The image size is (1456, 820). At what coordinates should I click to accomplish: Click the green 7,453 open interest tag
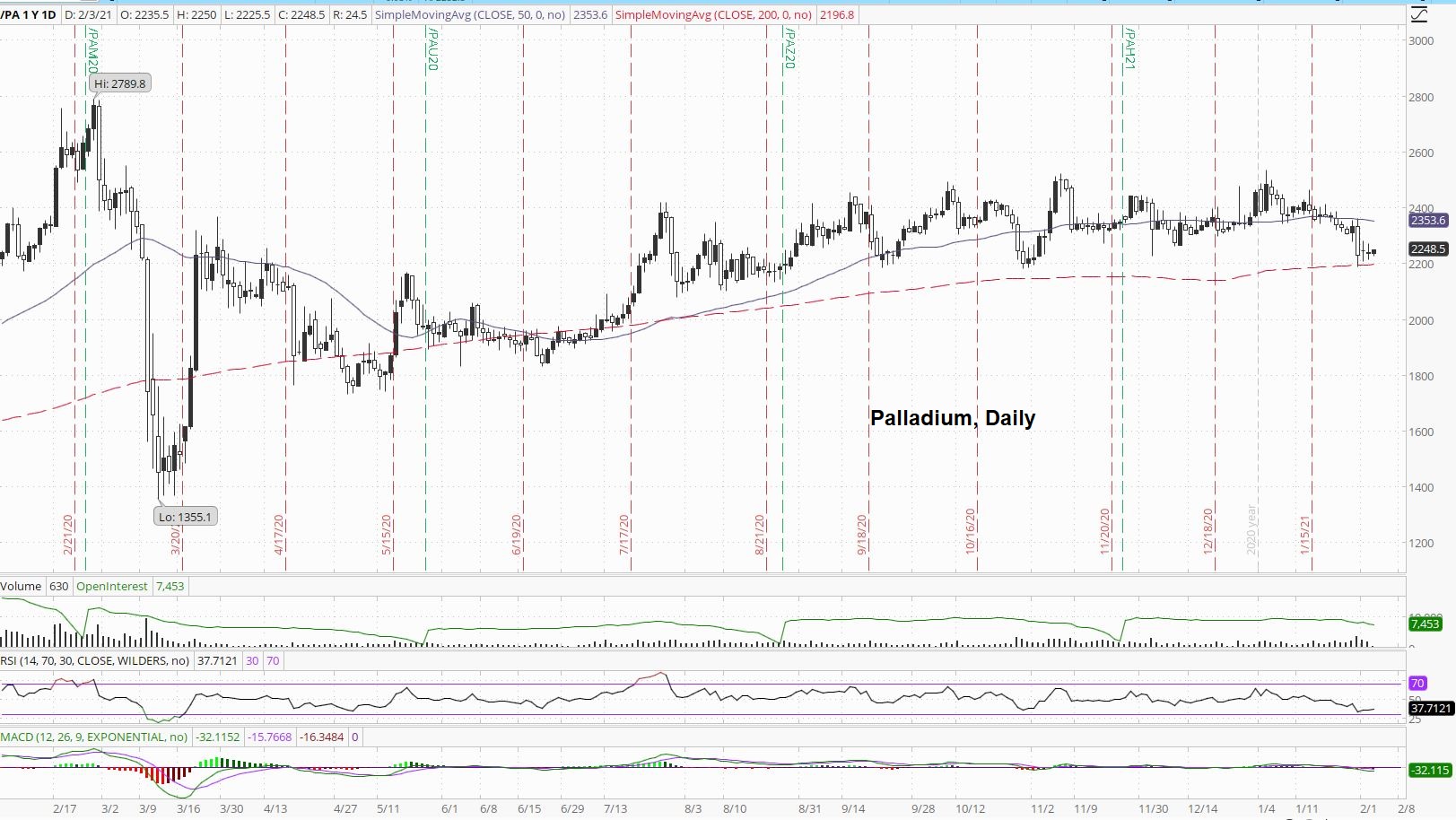pos(1425,624)
